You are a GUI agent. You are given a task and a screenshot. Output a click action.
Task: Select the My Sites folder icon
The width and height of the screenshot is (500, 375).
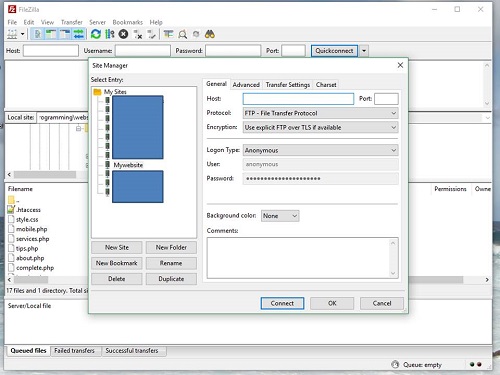pos(97,92)
